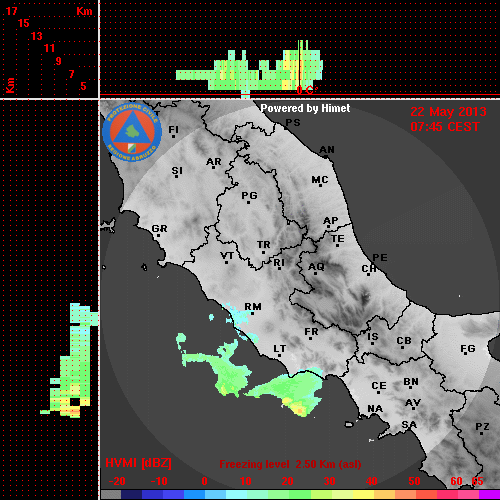Click the '9' altitude label

(x=59, y=61)
